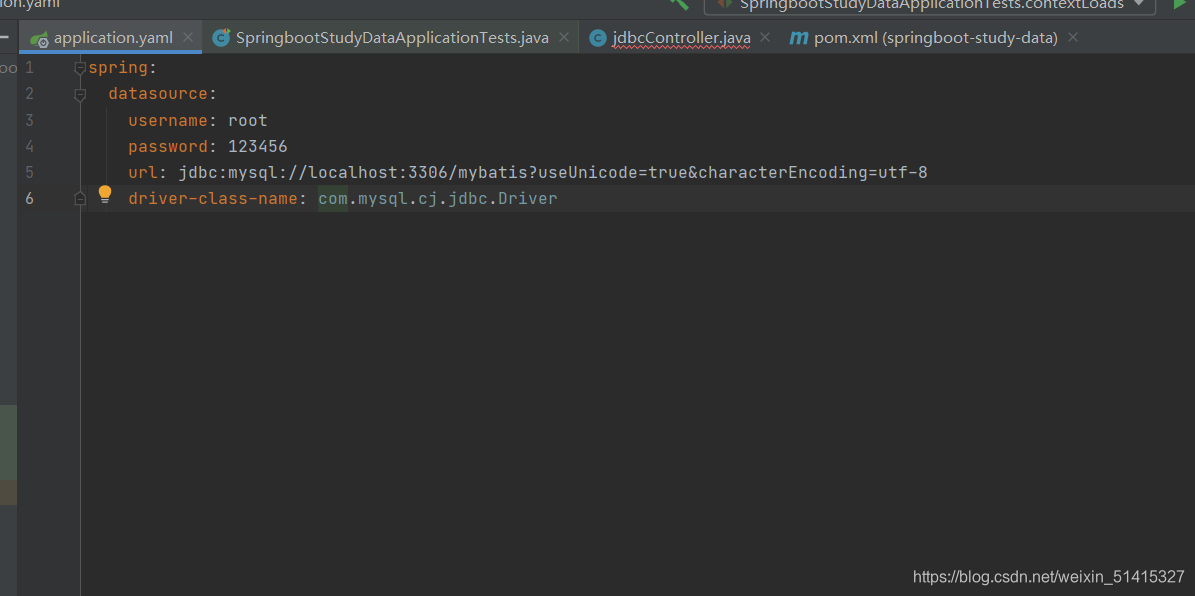This screenshot has height=596, width=1195.
Task: Click line number 6 in the gutter
Action: point(29,199)
